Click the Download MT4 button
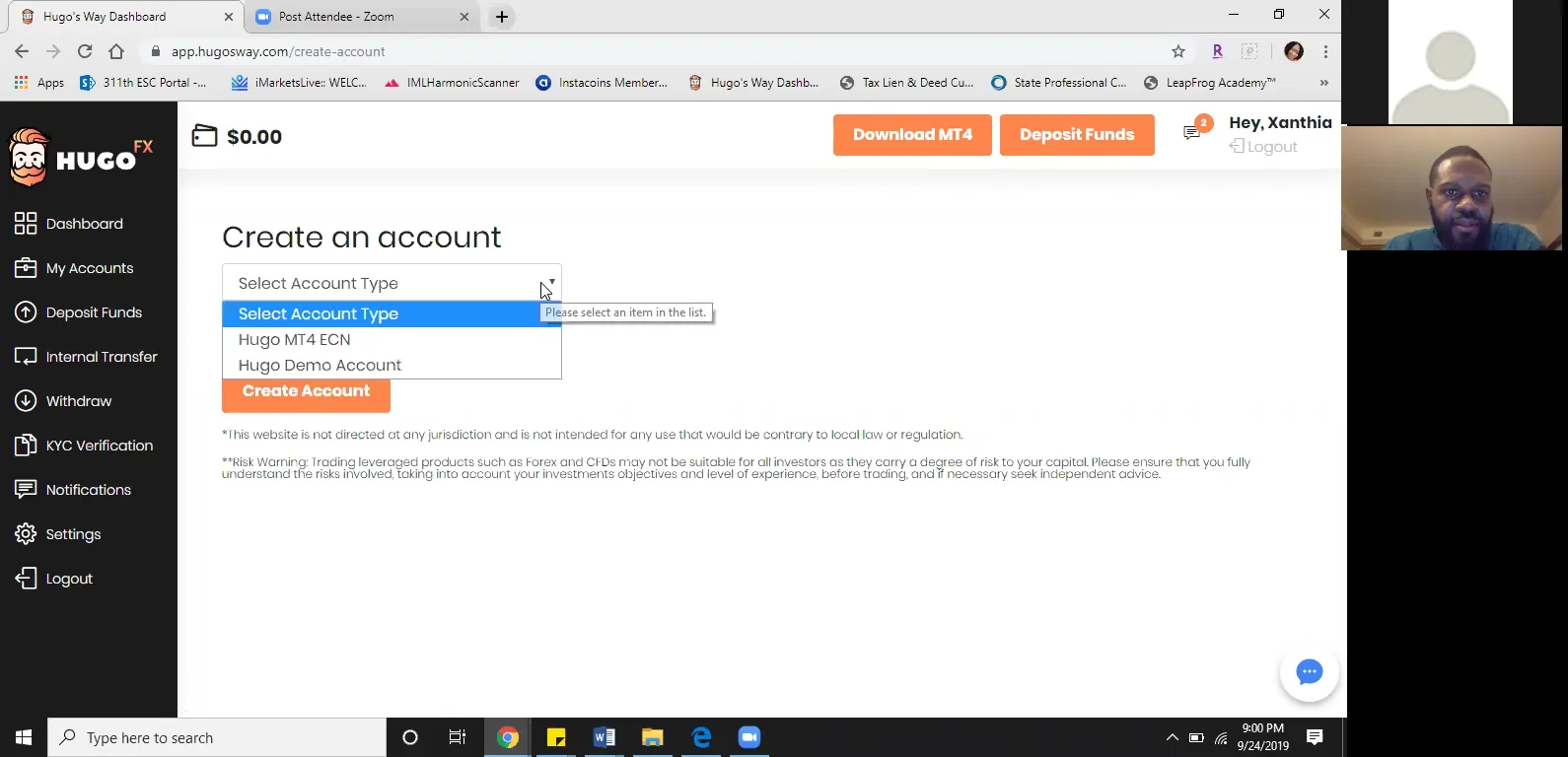Image resolution: width=1568 pixels, height=757 pixels. pos(912,135)
